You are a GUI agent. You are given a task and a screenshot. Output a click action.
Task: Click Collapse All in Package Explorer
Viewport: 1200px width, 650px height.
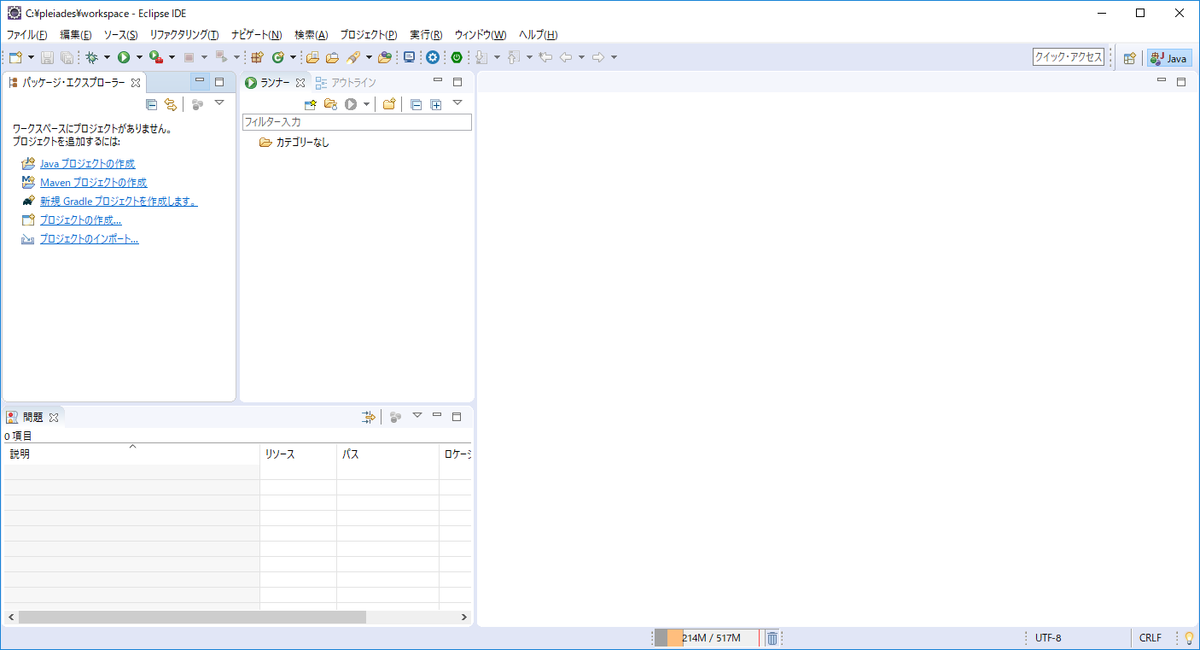[151, 104]
